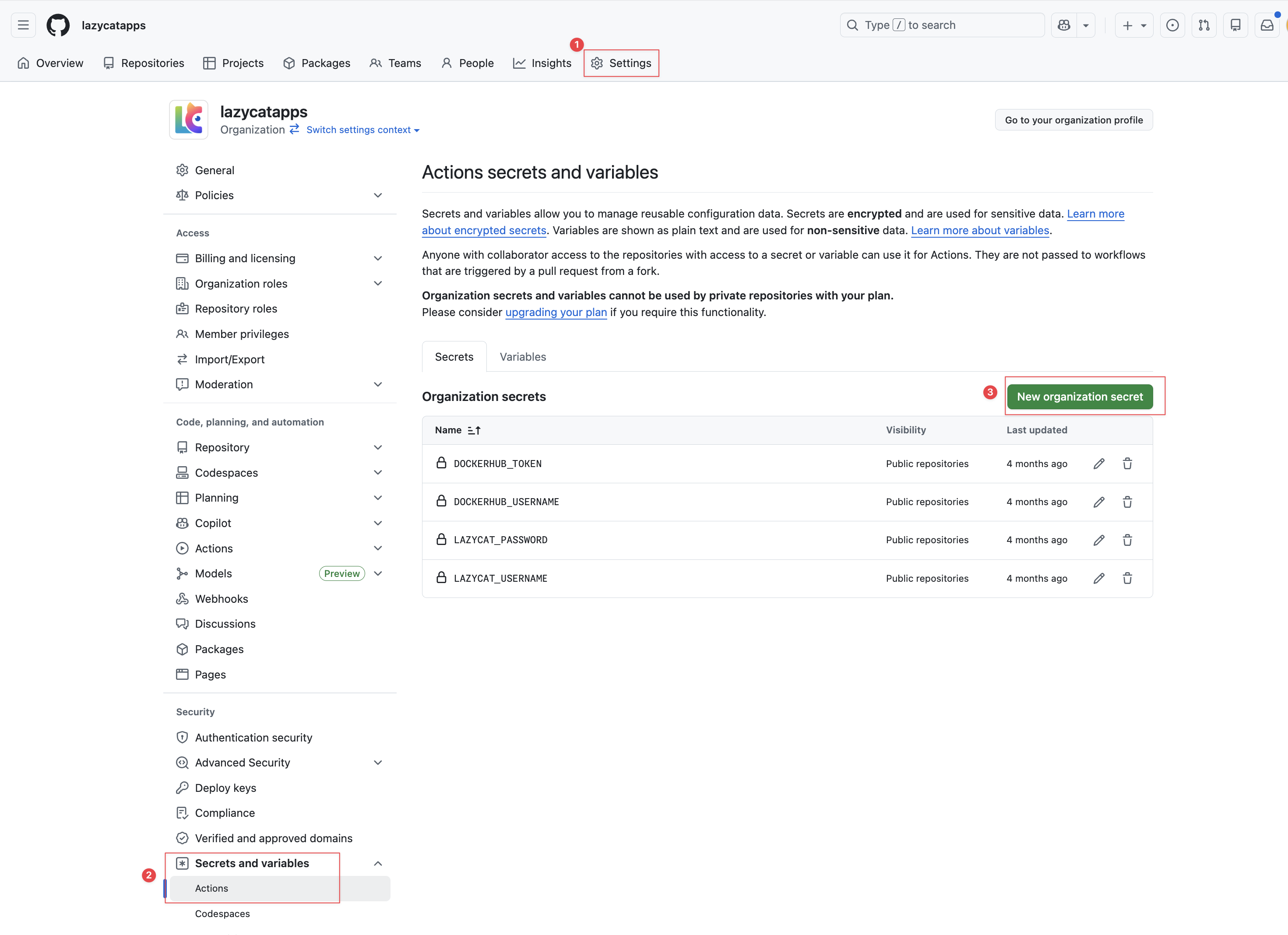Open the Projects tab
1288x935 pixels.
233,63
